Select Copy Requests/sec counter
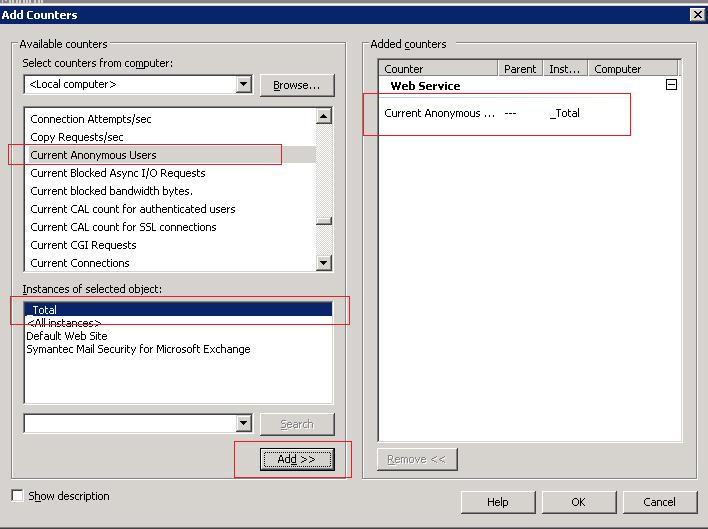 pos(172,137)
